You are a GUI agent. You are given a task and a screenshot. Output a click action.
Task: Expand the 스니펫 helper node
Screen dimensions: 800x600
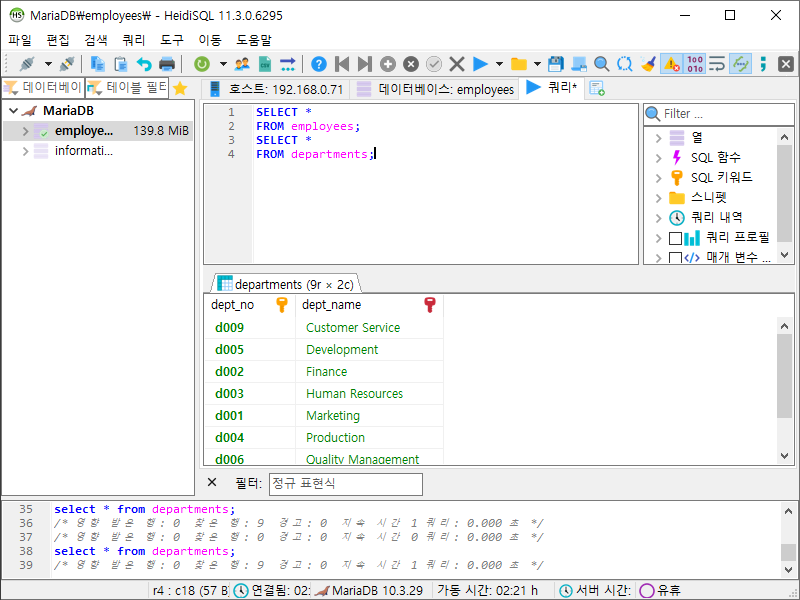point(658,198)
